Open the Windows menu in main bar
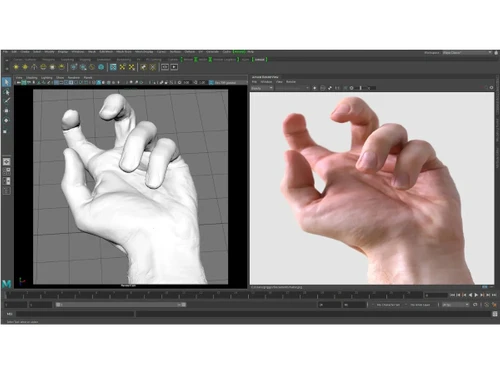Image resolution: width=500 pixels, height=375 pixels. tap(78, 52)
